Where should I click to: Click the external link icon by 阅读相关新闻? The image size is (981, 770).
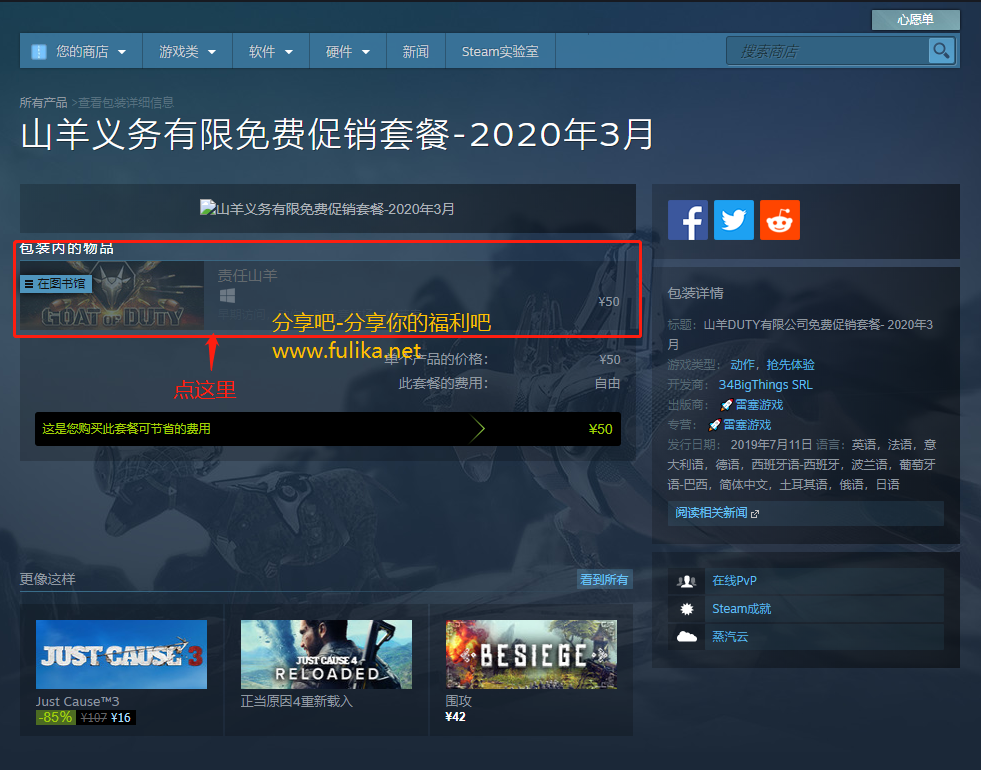(755, 514)
